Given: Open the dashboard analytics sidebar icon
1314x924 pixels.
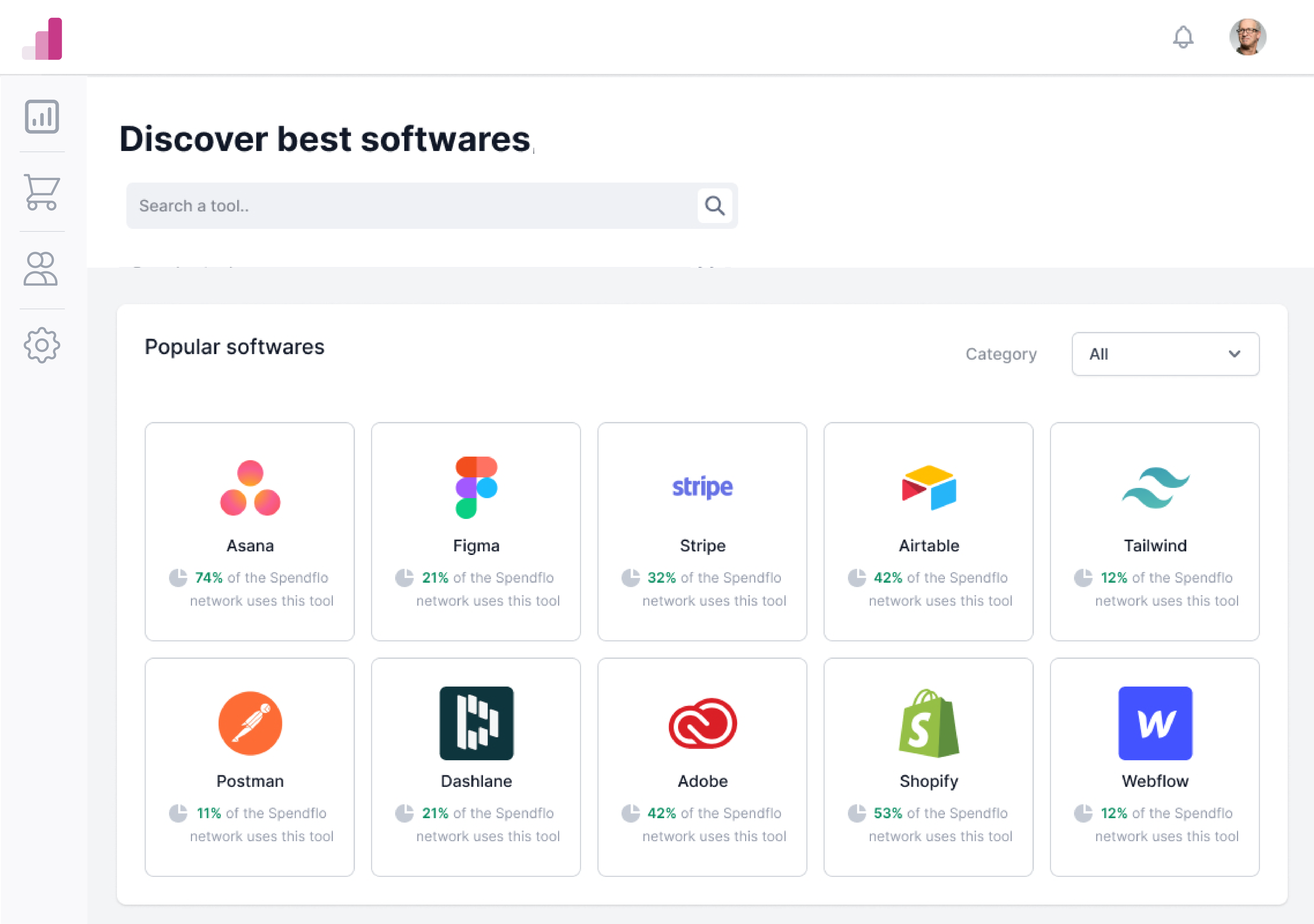Looking at the screenshot, I should (42, 117).
